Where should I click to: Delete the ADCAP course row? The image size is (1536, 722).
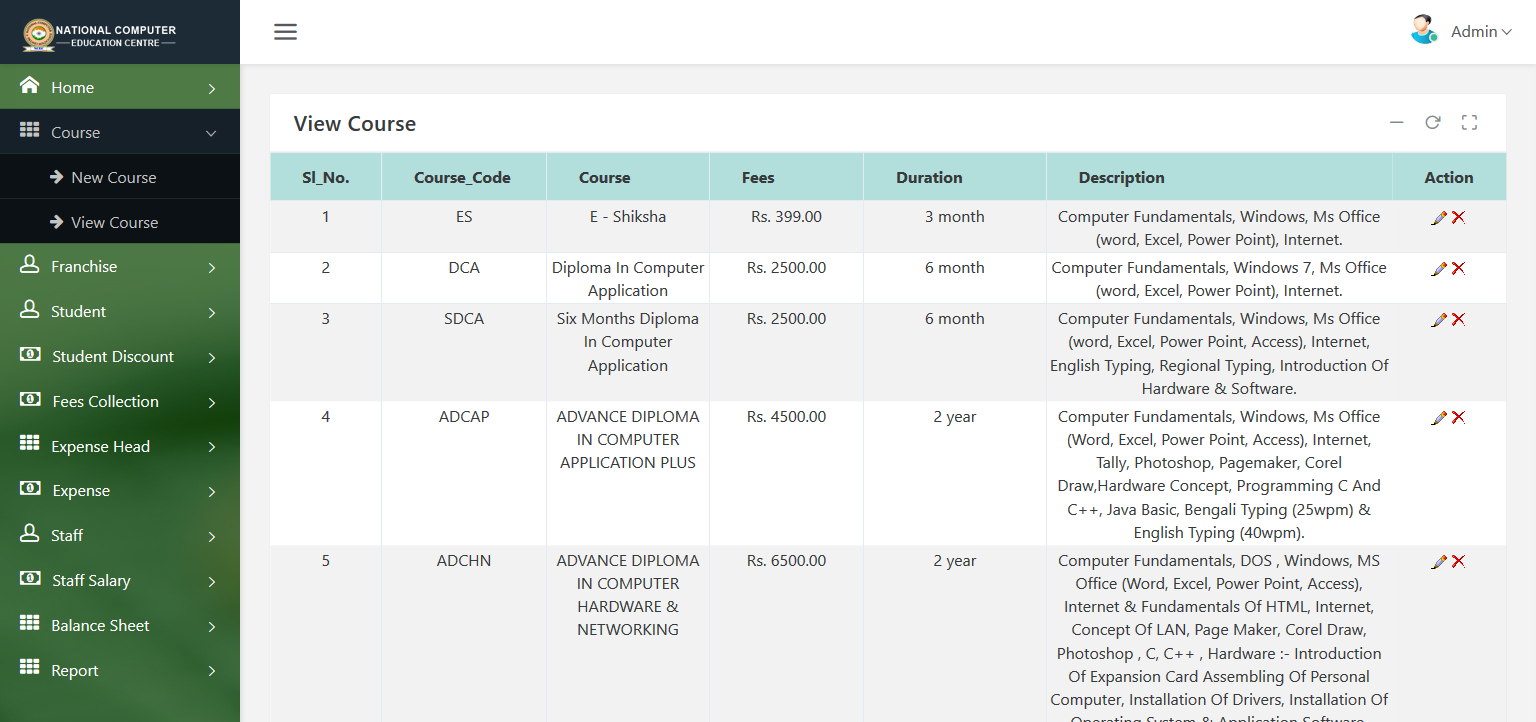[1458, 417]
